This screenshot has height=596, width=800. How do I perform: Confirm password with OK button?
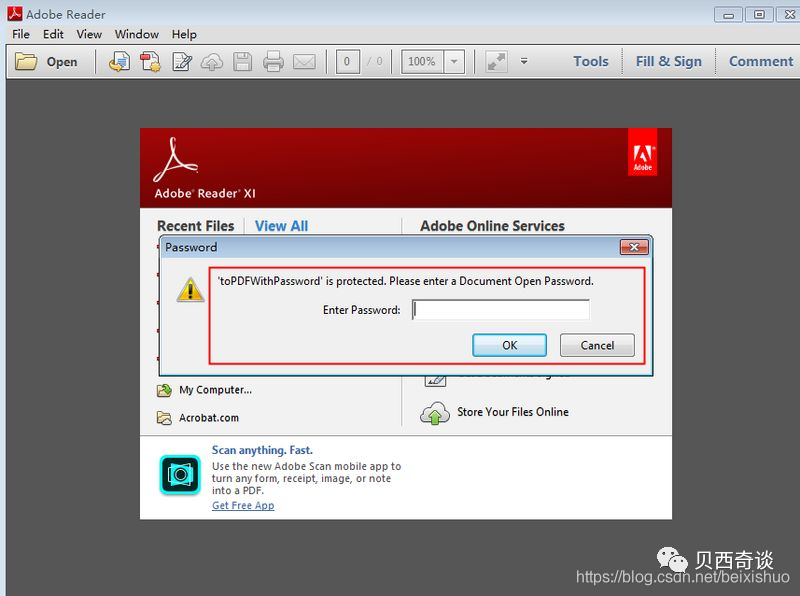(x=509, y=345)
